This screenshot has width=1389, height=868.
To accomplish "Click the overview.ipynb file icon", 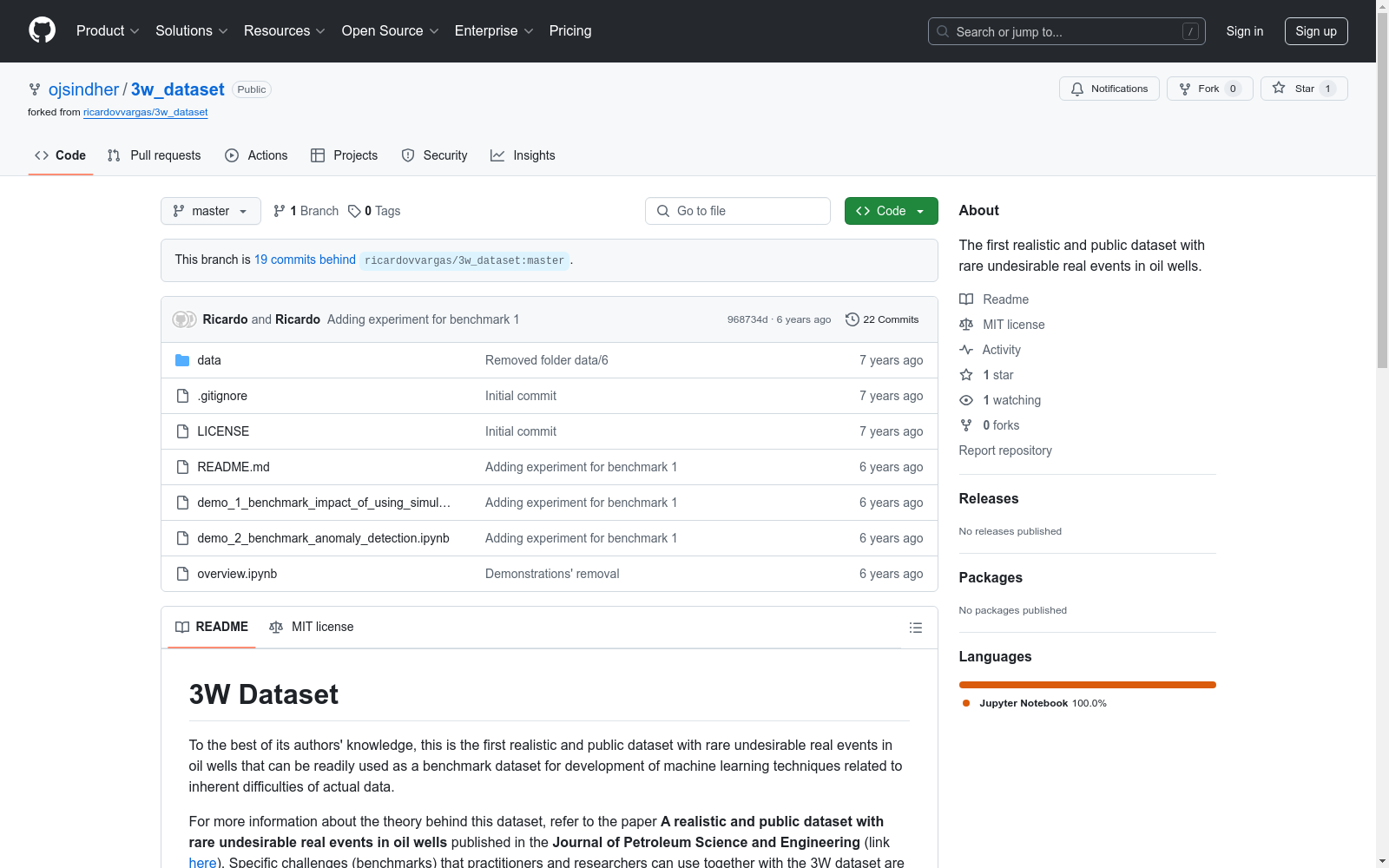I will pos(182,574).
